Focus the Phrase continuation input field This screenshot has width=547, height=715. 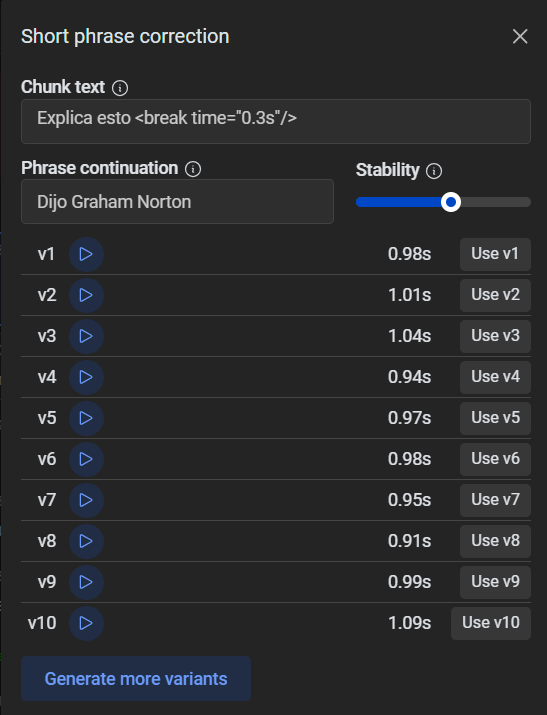(x=177, y=202)
